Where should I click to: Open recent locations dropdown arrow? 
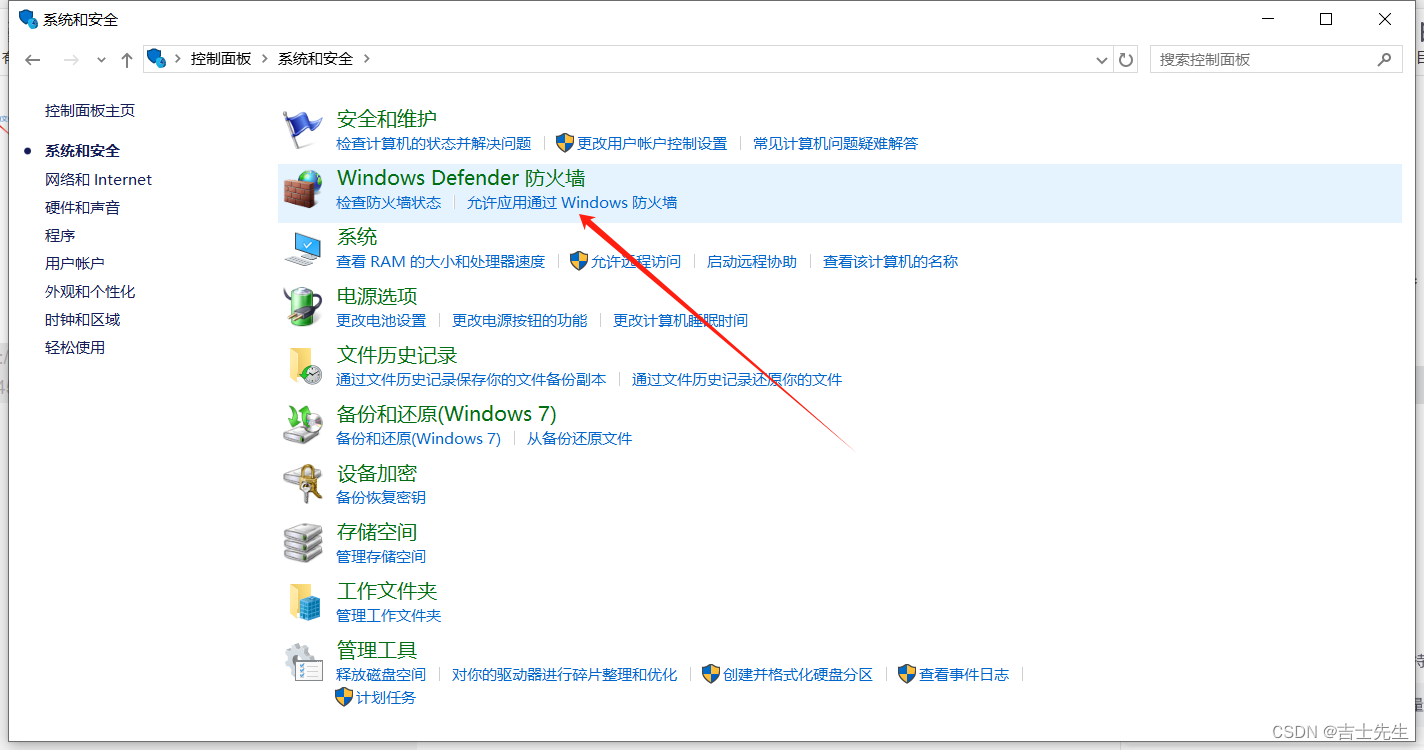tap(101, 60)
